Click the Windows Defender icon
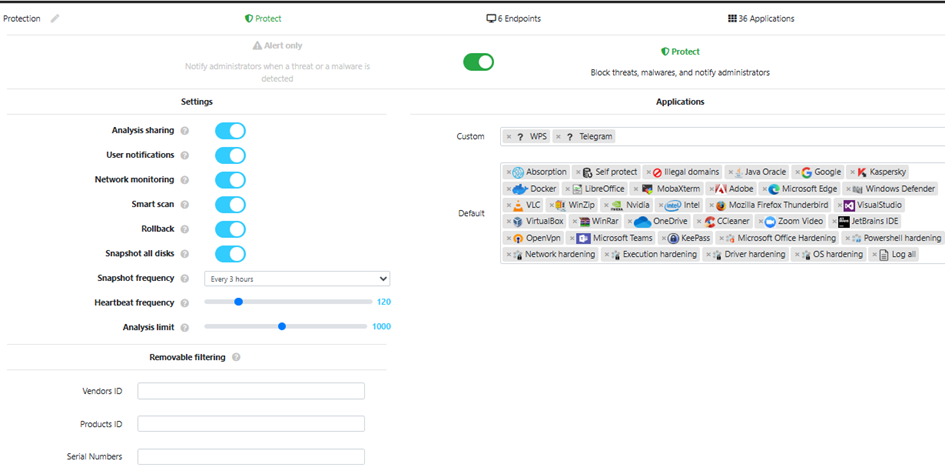Screen dimensions: 945x471 tap(858, 189)
